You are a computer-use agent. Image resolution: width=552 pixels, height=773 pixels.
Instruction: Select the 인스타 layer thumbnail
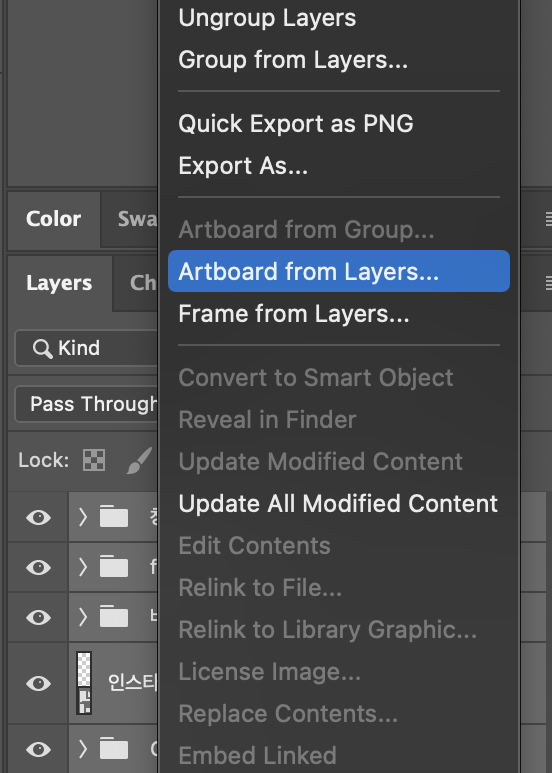pos(84,683)
